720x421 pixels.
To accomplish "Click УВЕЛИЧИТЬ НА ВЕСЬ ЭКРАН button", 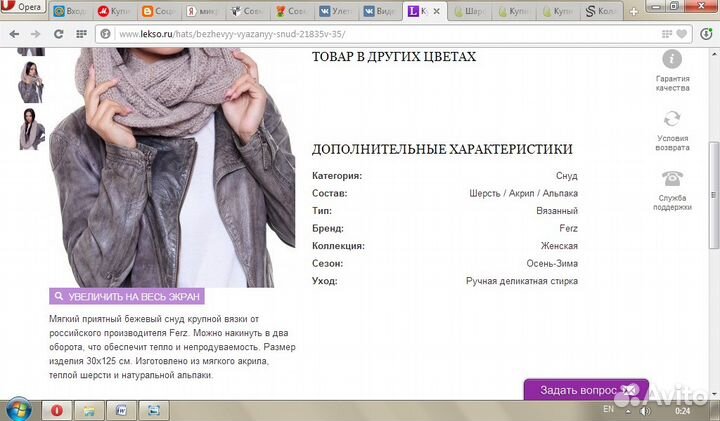I will (127, 297).
